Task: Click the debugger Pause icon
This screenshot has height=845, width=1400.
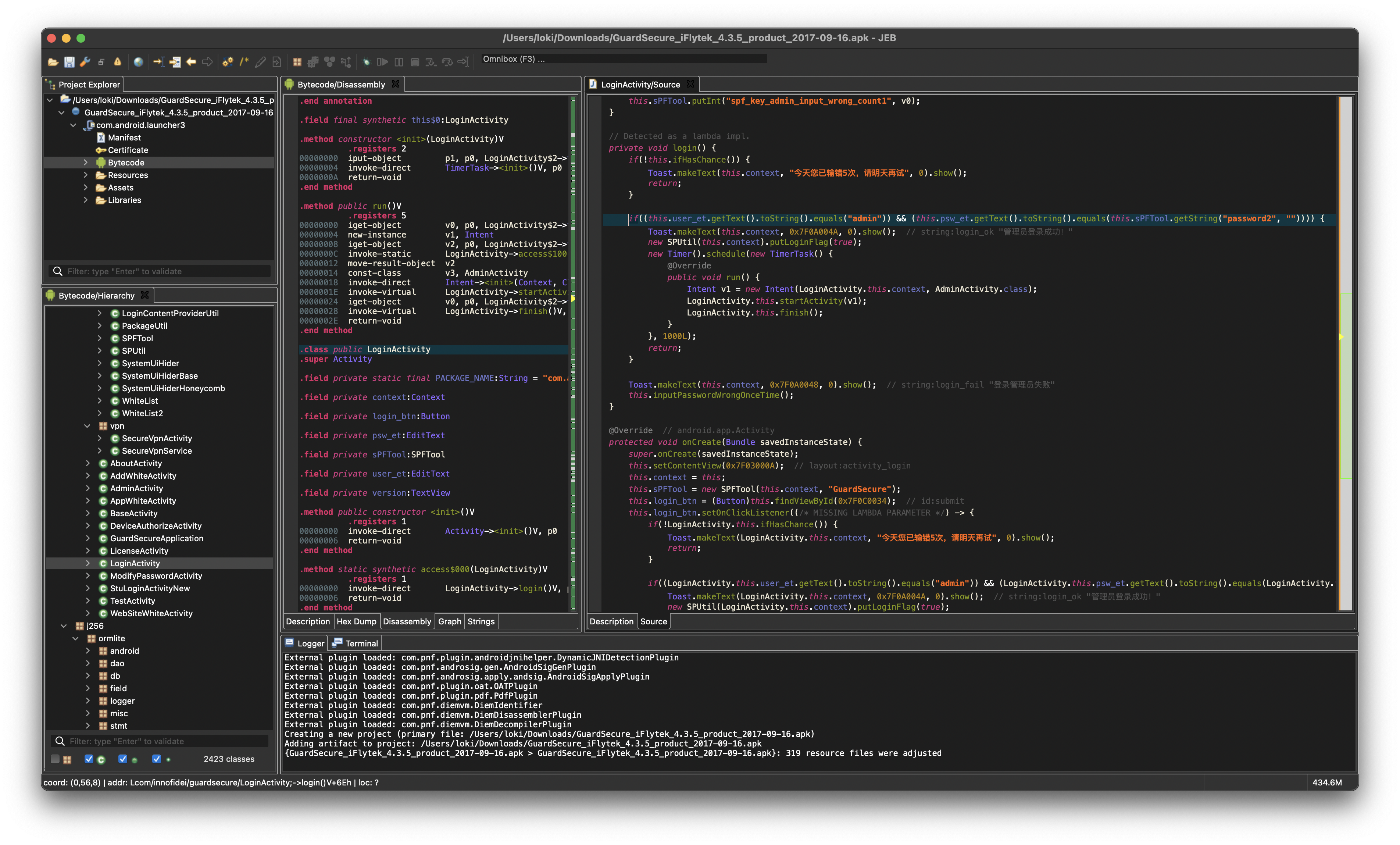Action: pyautogui.click(x=399, y=62)
